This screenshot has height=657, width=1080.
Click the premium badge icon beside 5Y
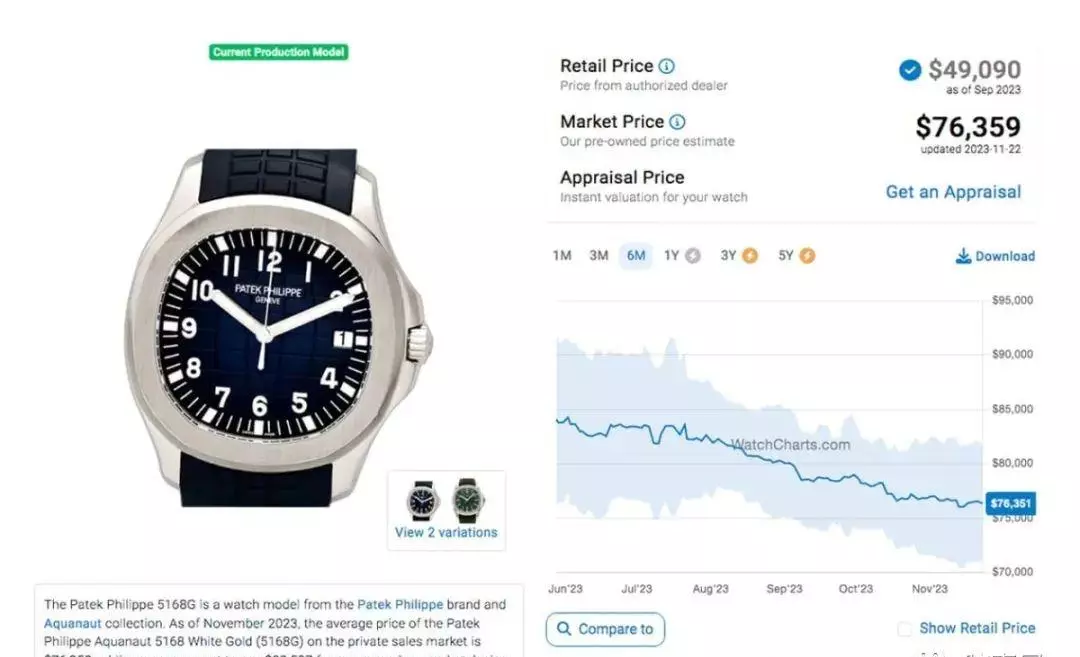[807, 256]
